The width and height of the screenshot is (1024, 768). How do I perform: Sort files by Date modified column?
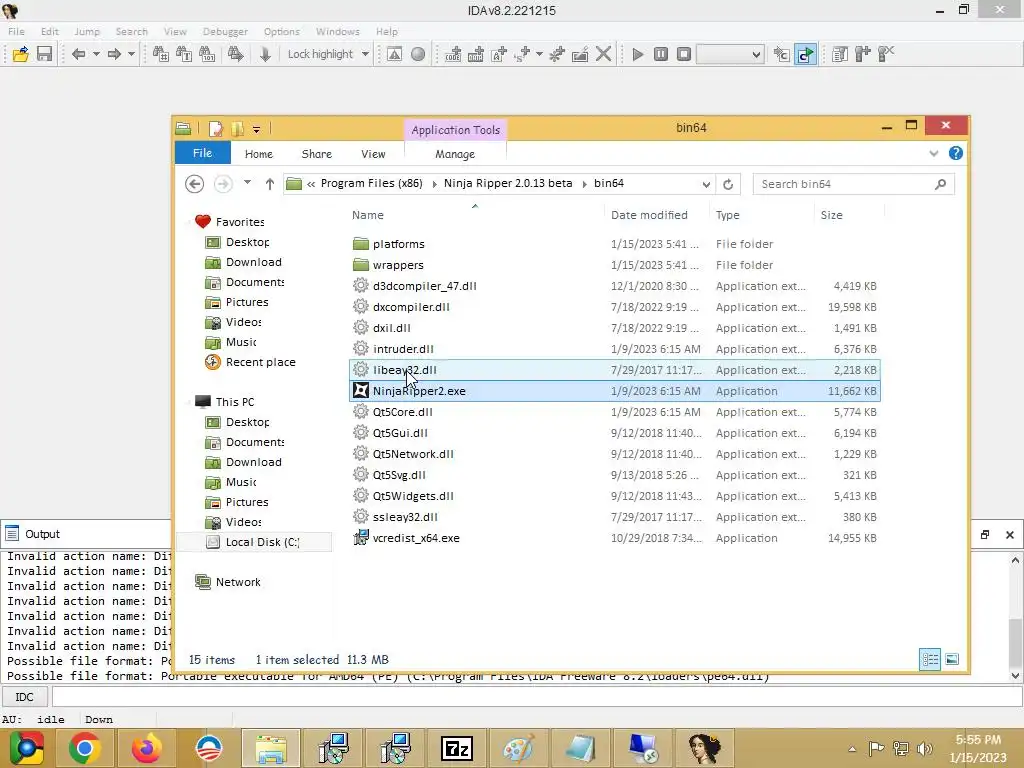[649, 215]
